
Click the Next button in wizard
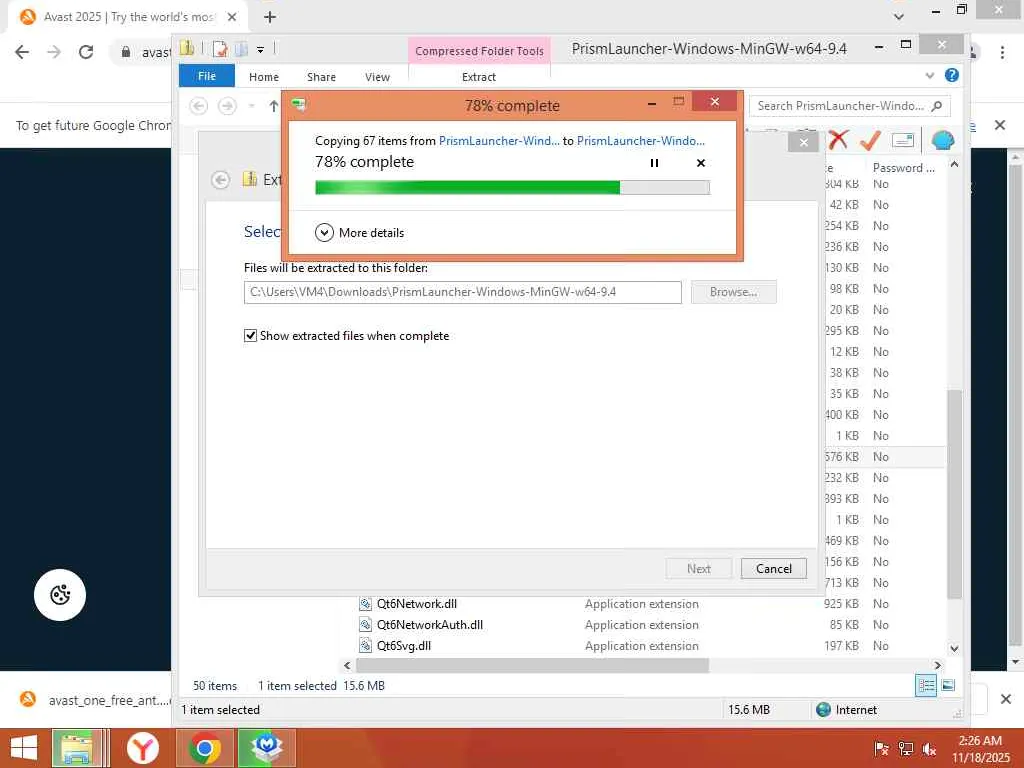click(699, 569)
